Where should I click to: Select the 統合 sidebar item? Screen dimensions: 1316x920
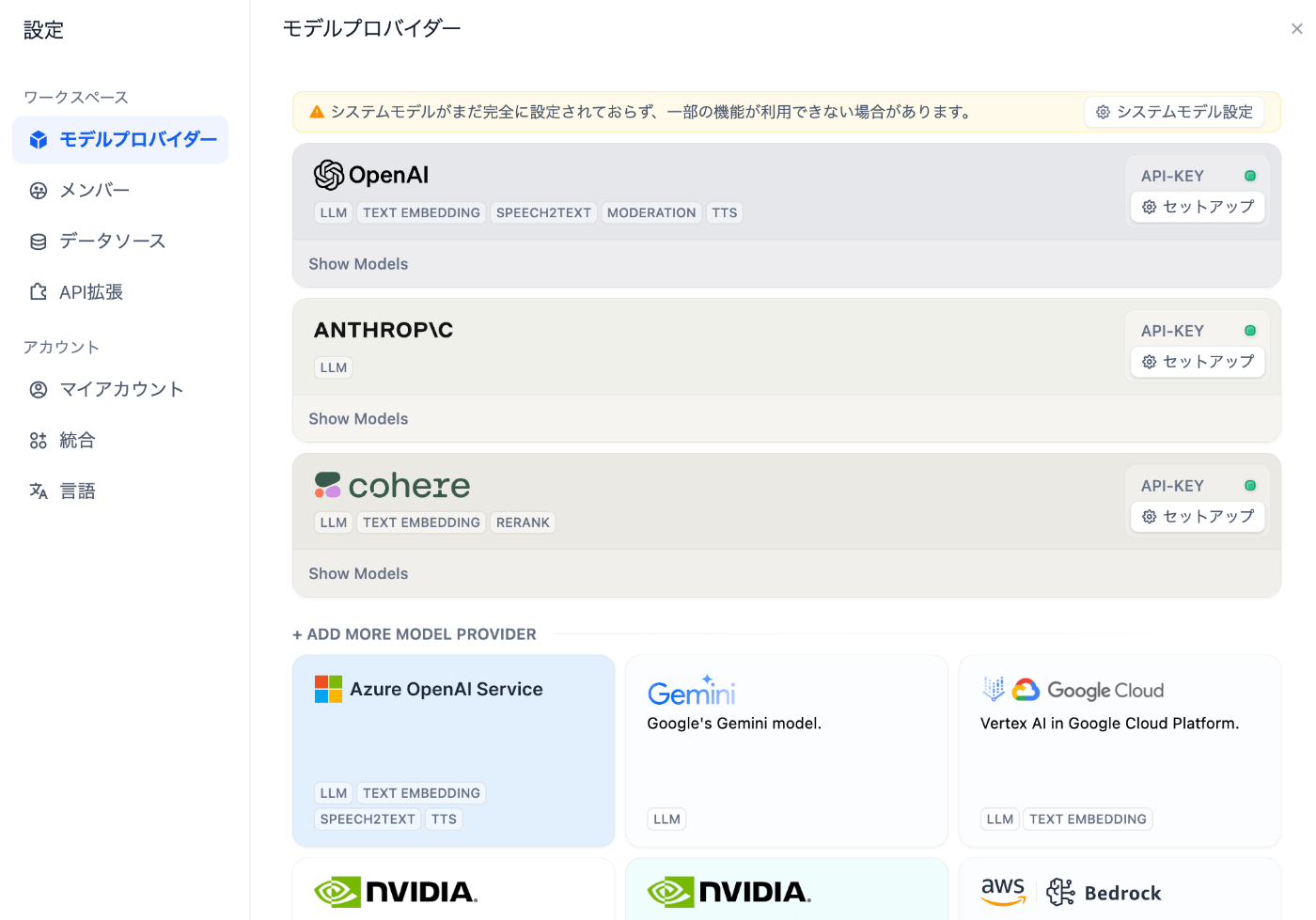120,440
